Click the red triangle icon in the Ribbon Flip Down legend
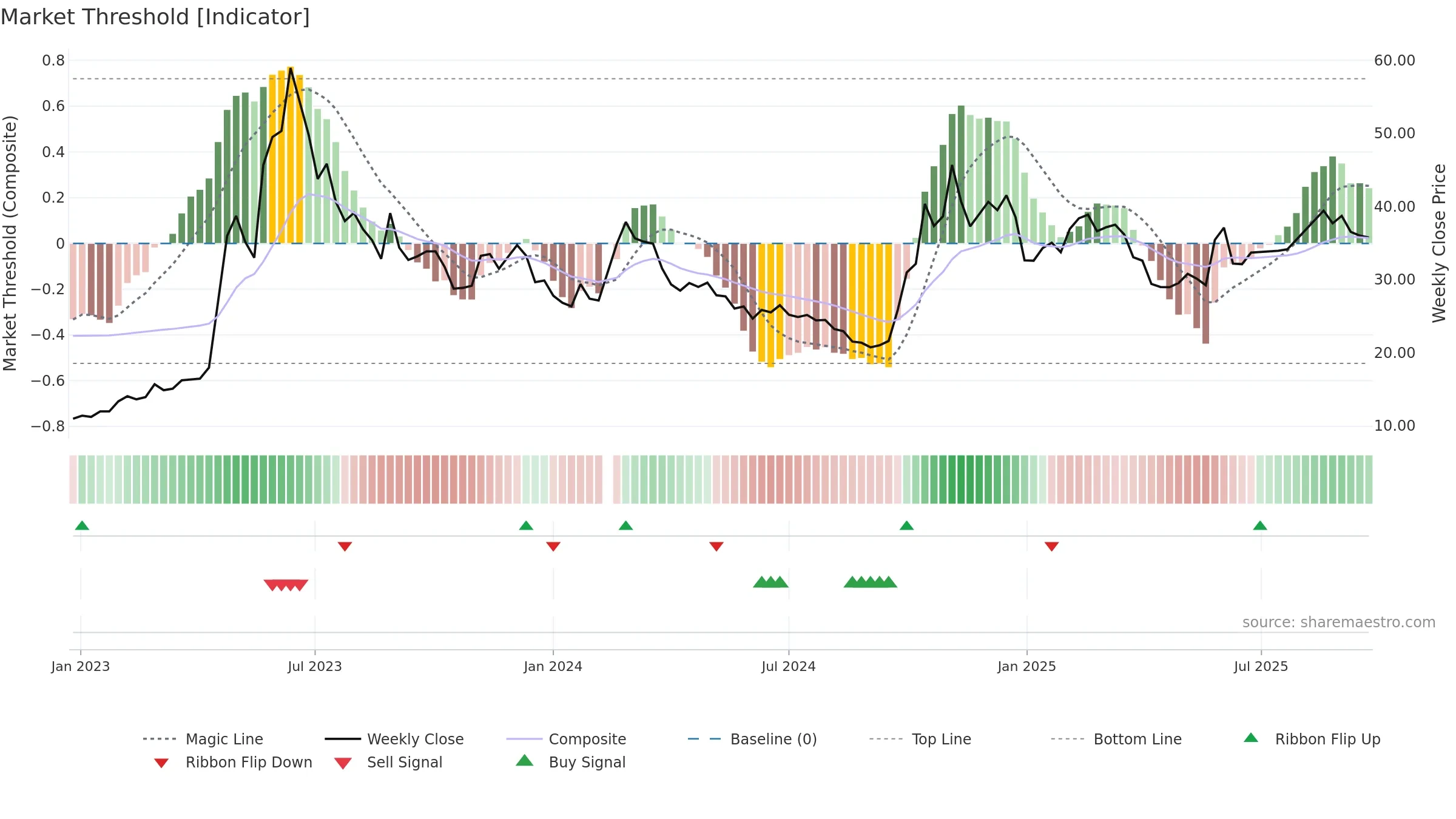 pos(161,763)
